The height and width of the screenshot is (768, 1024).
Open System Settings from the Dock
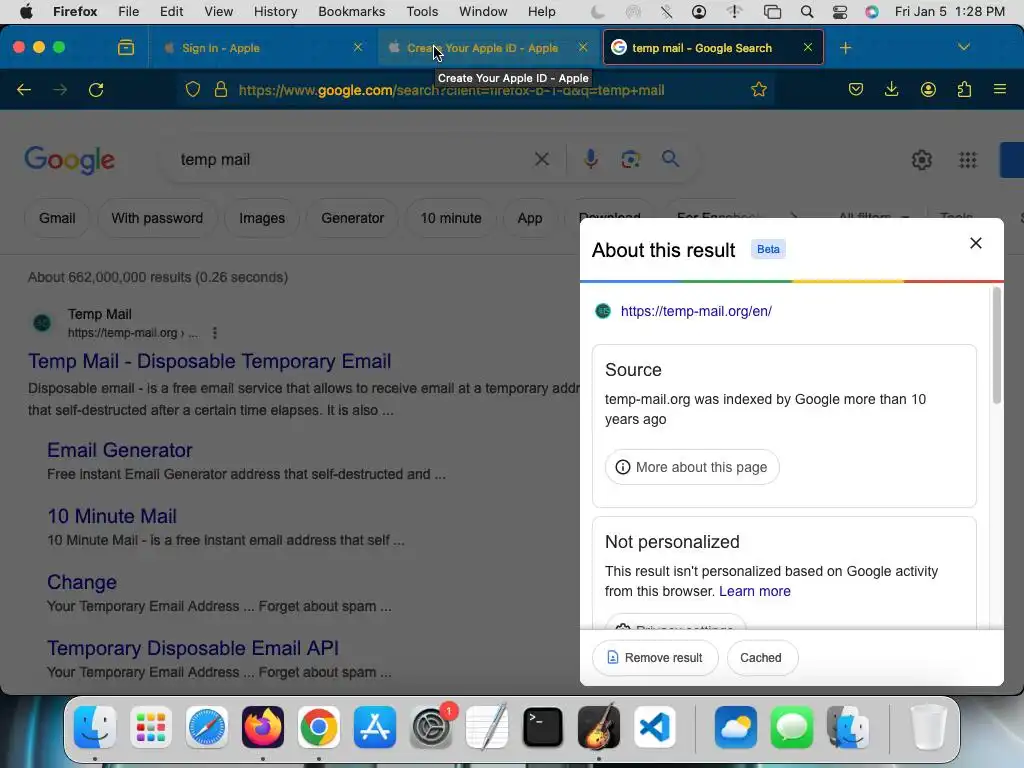click(431, 727)
